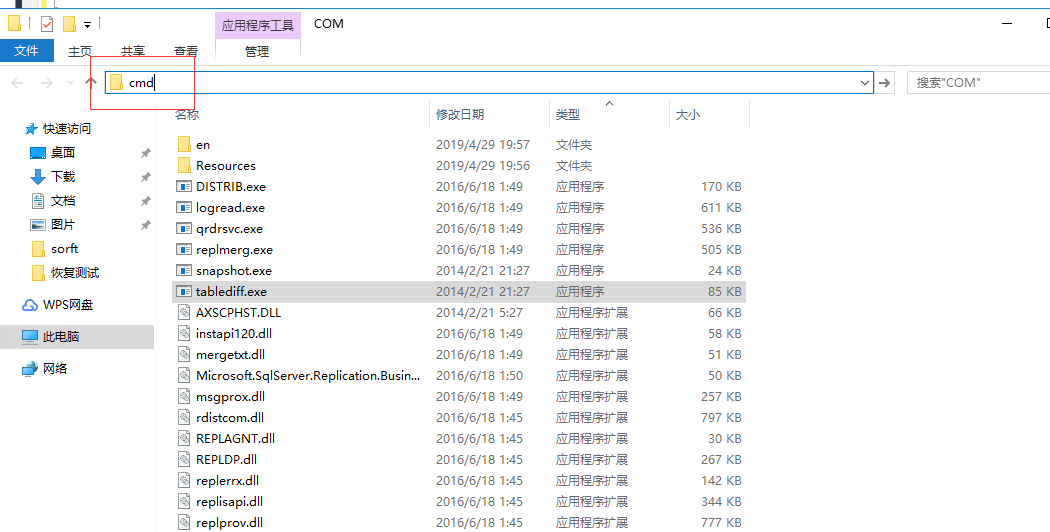The height and width of the screenshot is (532, 1050).
Task: Select the Resources folder icon
Action: click(x=185, y=165)
